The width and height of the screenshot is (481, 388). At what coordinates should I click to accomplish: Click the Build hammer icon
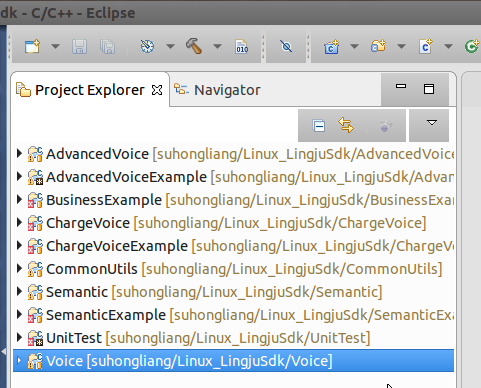click(x=194, y=46)
